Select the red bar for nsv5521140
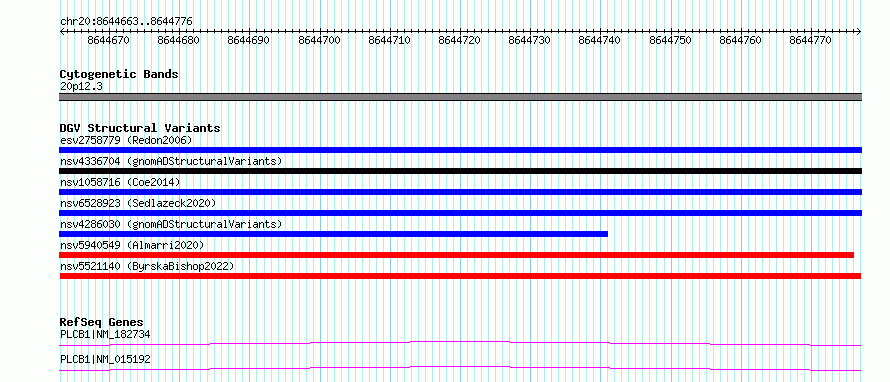The height and width of the screenshot is (382, 890). 460,276
